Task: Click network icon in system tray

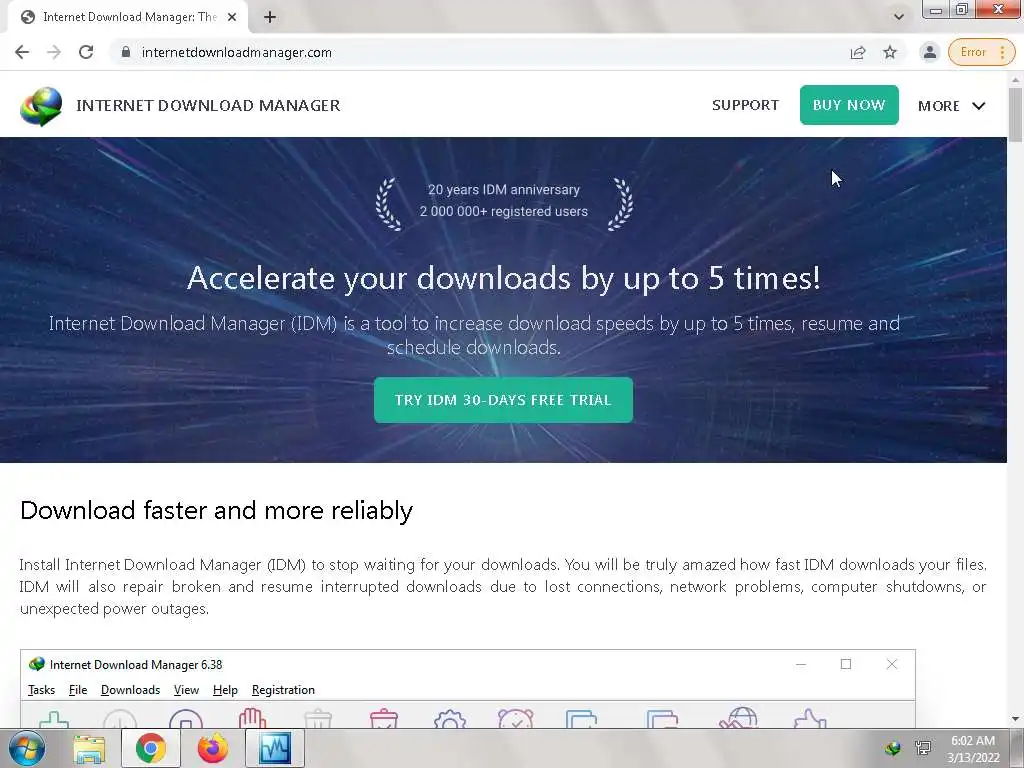Action: 923,748
